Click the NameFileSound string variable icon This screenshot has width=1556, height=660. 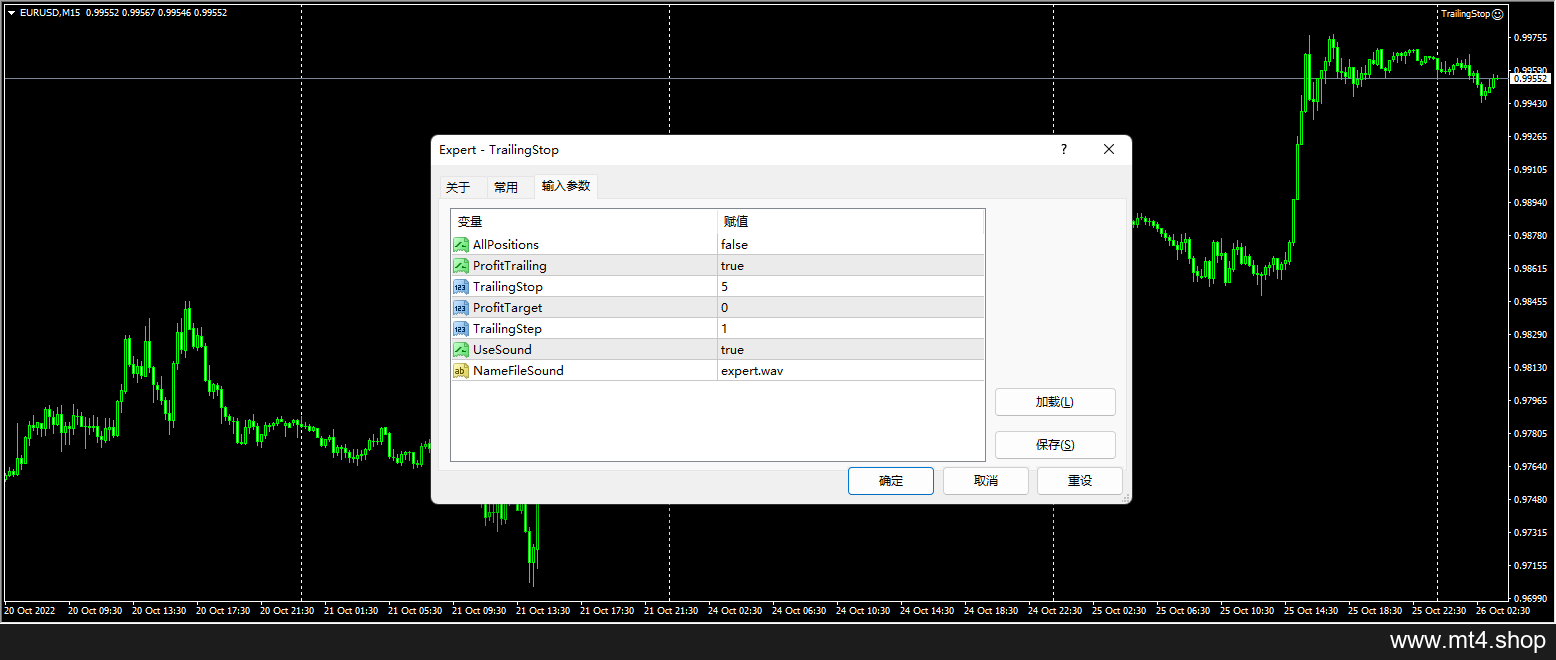461,370
